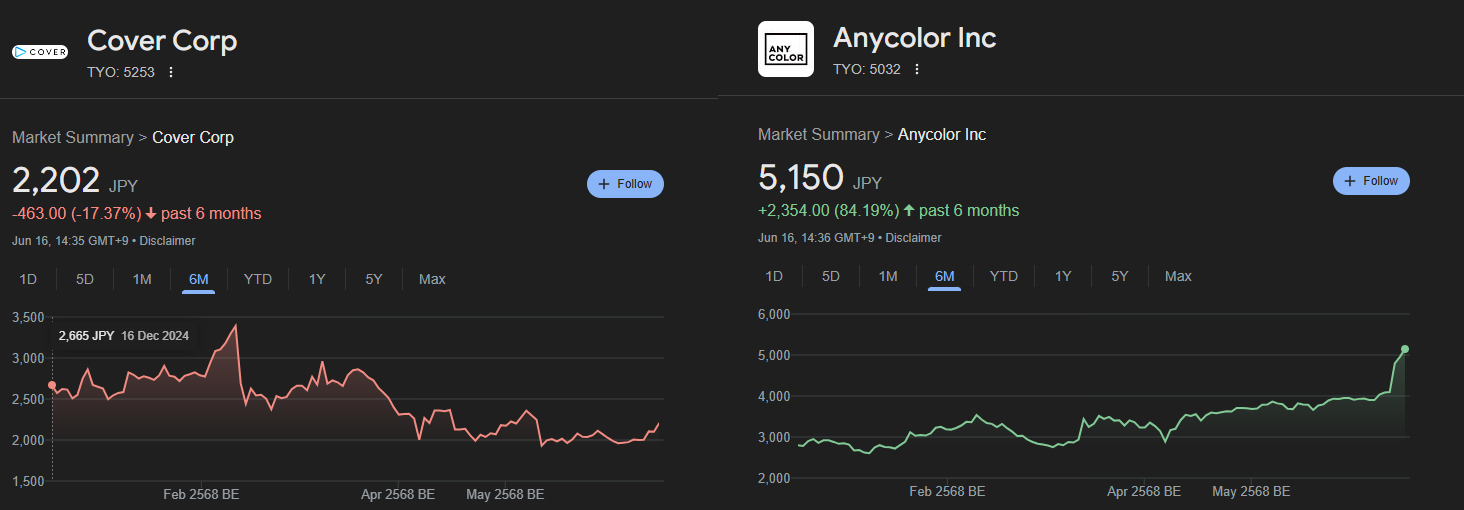Click the TYO: 5253 ticker text
This screenshot has width=1464, height=510.
click(121, 72)
